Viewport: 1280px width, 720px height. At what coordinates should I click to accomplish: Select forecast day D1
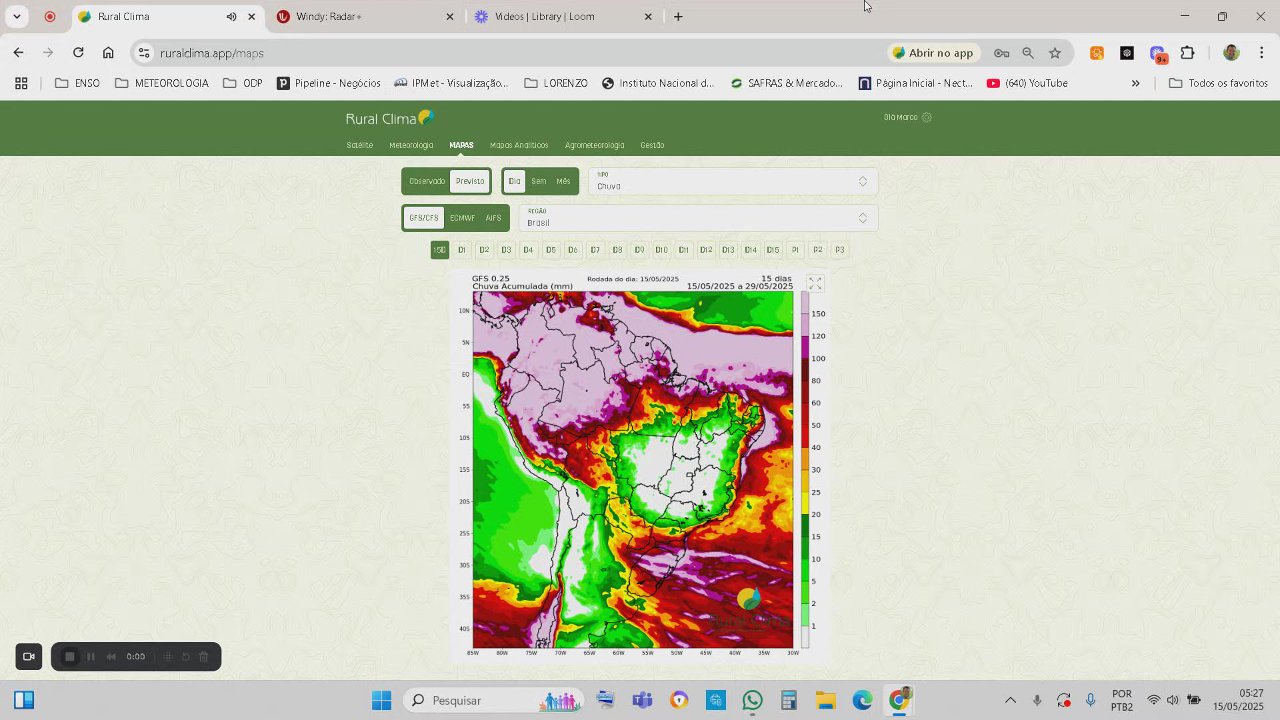click(462, 250)
